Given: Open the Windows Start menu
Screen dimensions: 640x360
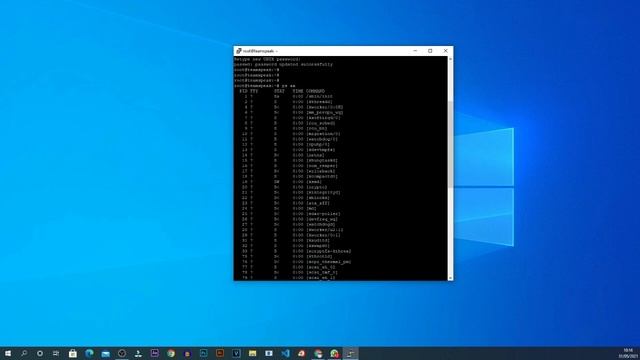Looking at the screenshot, I should pos(8,353).
